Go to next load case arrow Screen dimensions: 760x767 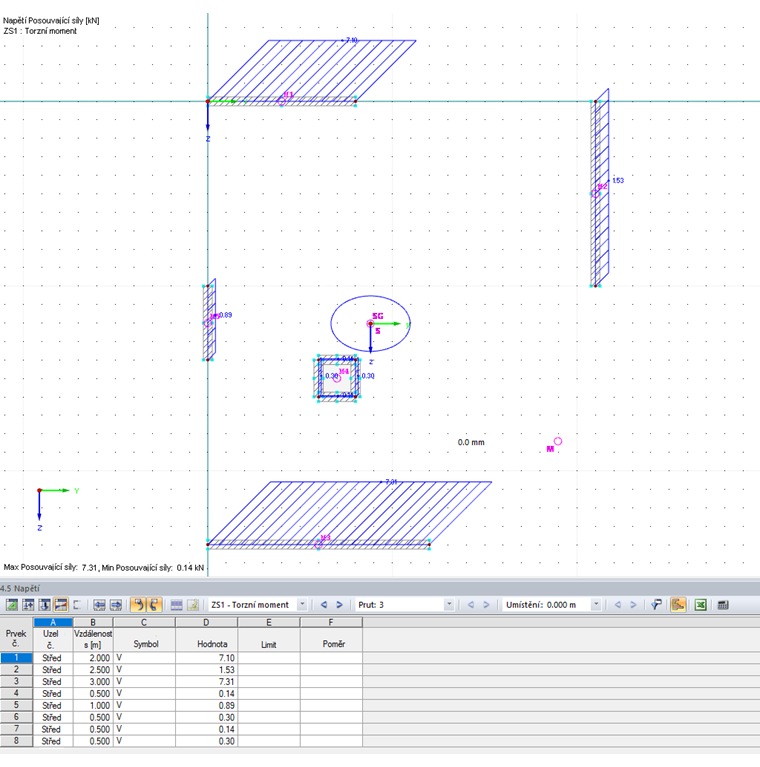point(339,605)
